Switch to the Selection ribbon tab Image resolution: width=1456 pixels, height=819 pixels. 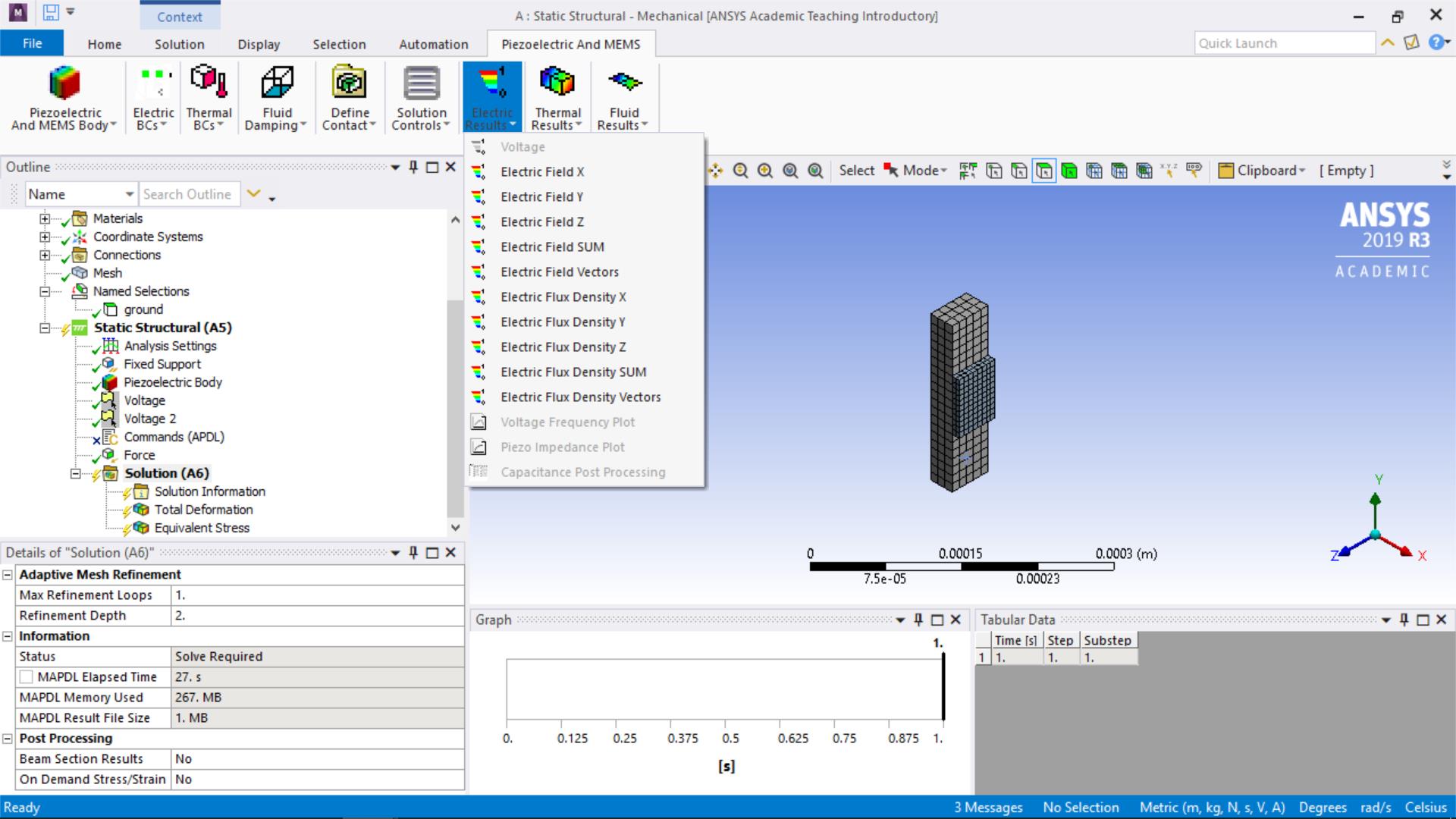coord(339,44)
